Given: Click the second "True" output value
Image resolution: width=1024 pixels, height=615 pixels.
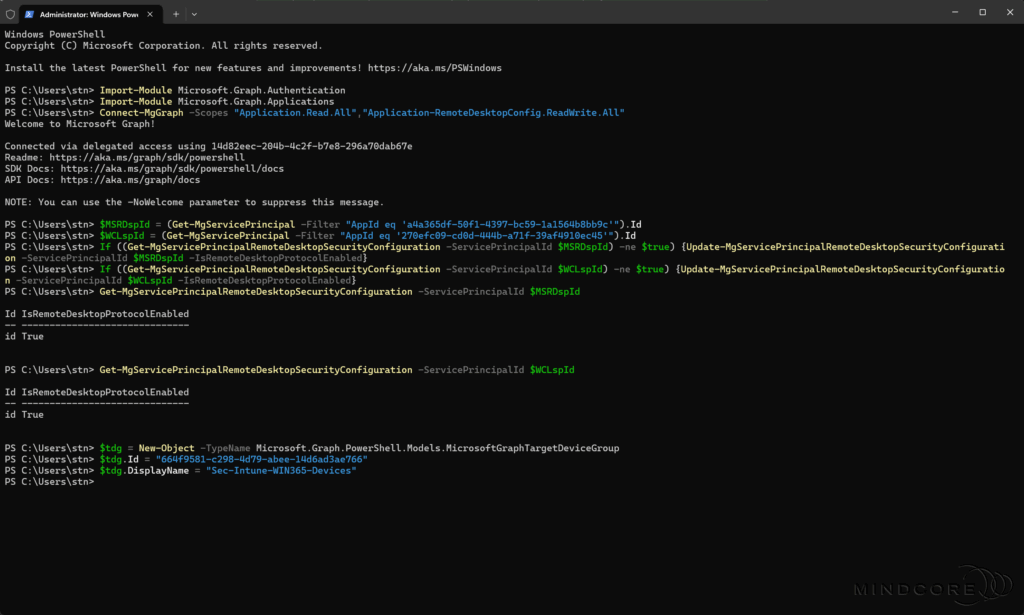Looking at the screenshot, I should (33, 415).
